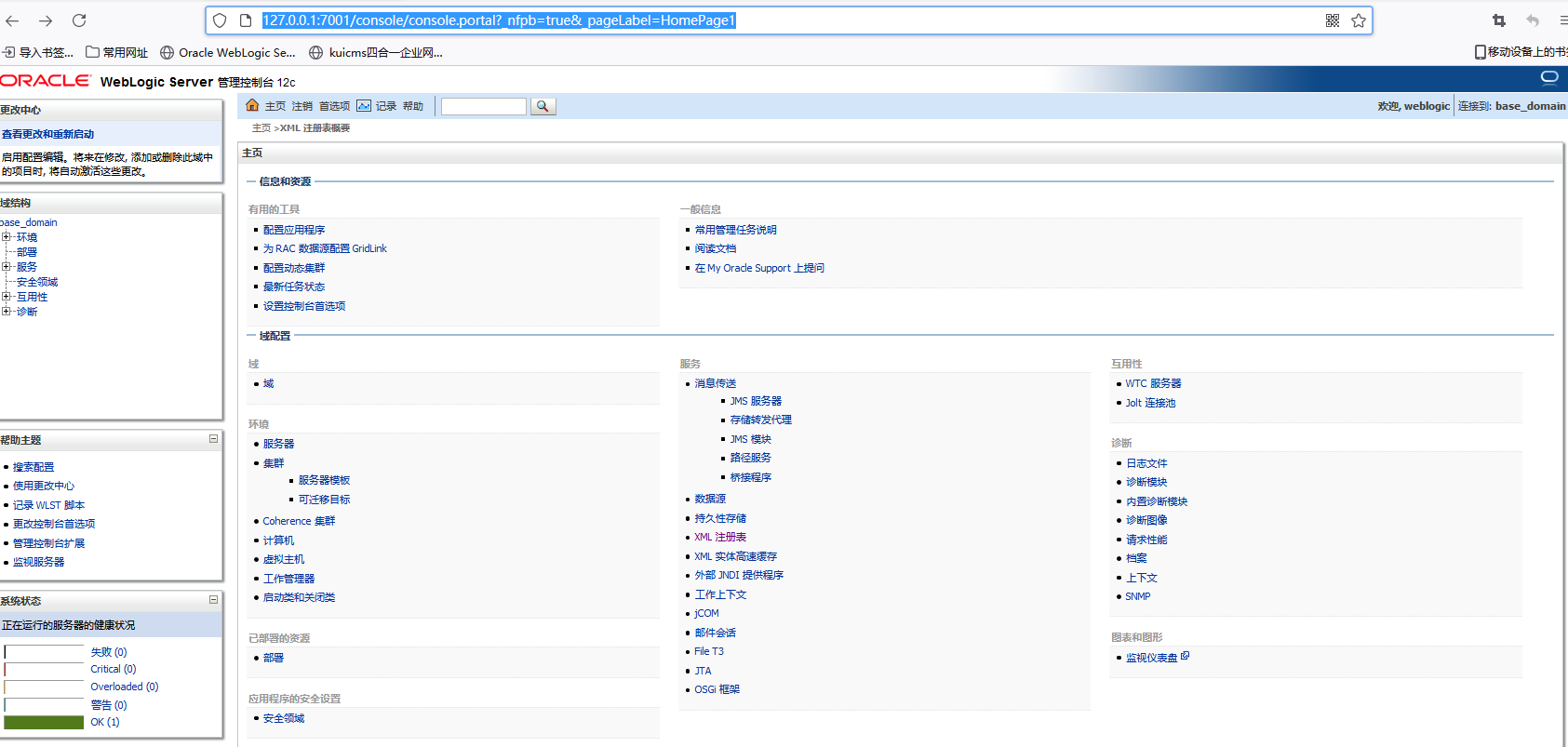The height and width of the screenshot is (747, 1568).
Task: Open the Jolt 连接池 link
Action: click(x=1150, y=403)
